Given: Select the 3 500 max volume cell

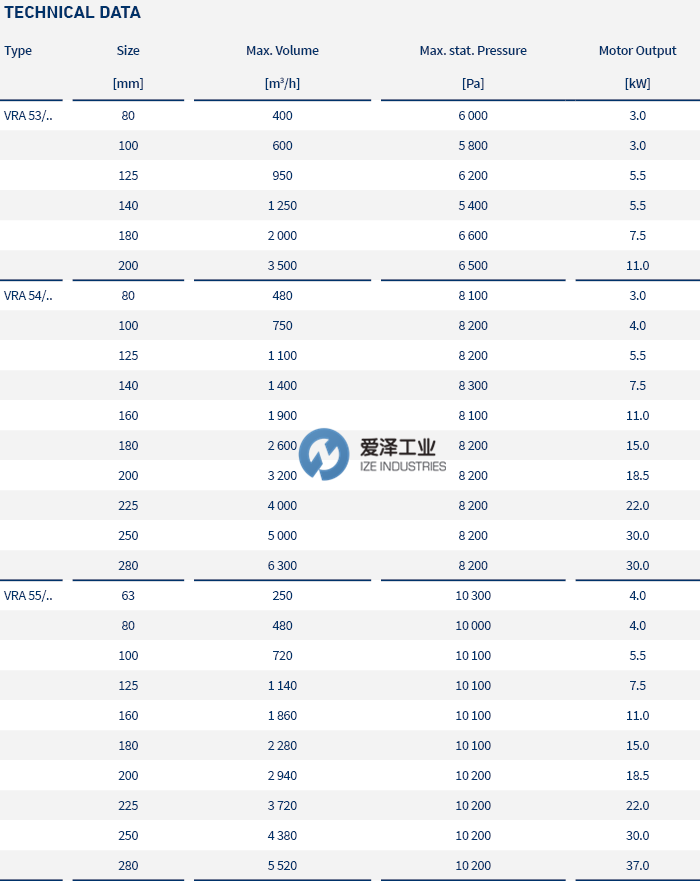Looking at the screenshot, I should (282, 266).
